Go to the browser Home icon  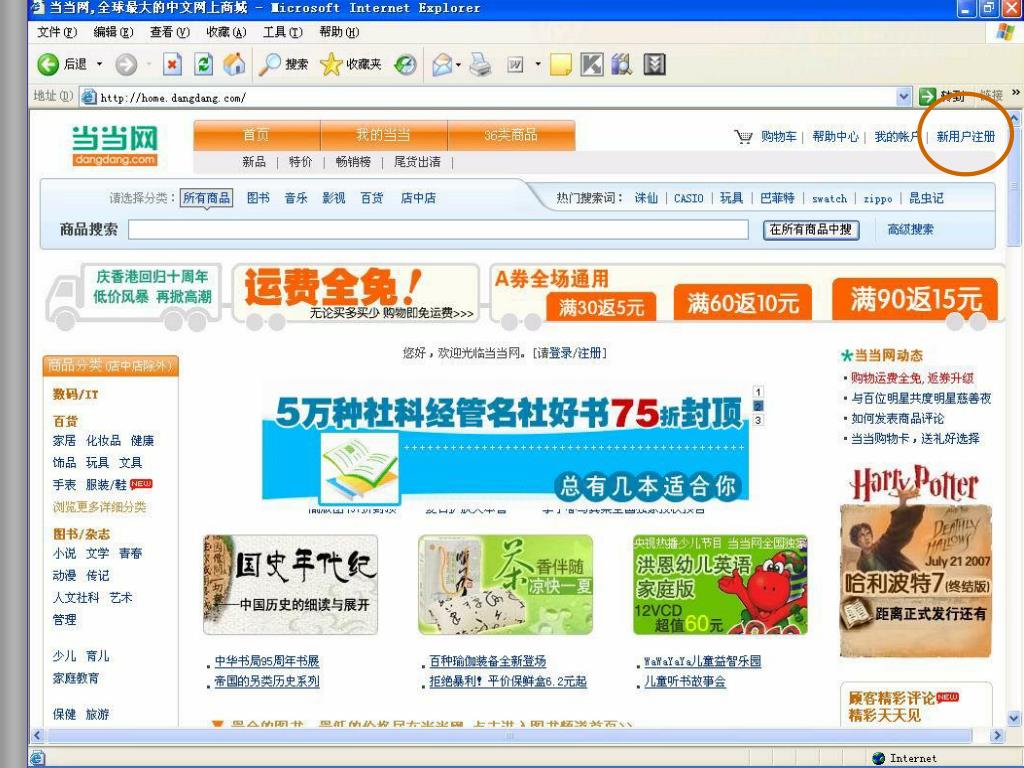pyautogui.click(x=234, y=64)
